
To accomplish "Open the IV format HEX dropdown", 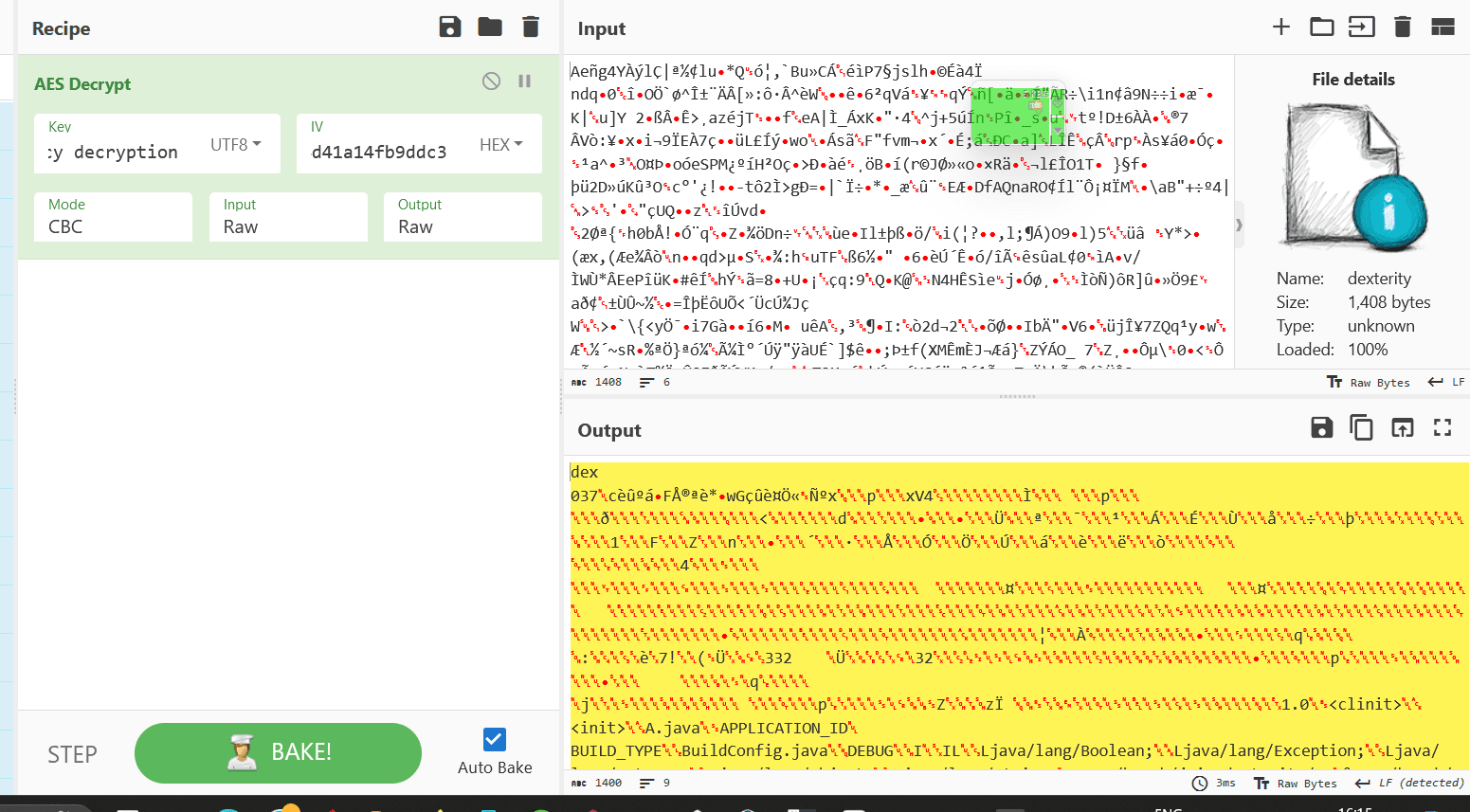I will pyautogui.click(x=501, y=144).
